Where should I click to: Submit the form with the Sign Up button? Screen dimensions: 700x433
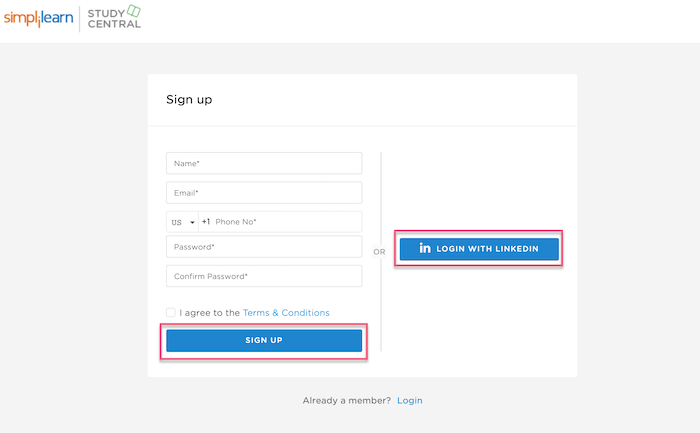(x=264, y=341)
